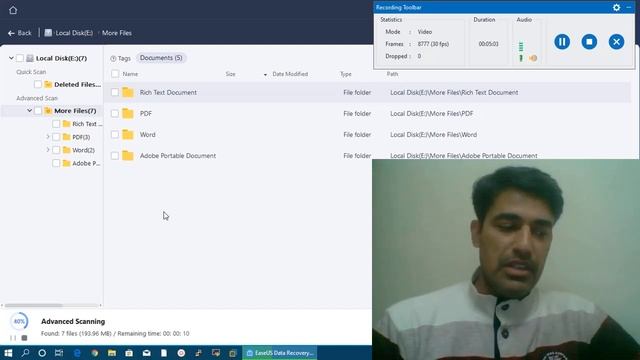Image resolution: width=640 pixels, height=360 pixels.
Task: Expand the PDF(3) tree node
Action: 47,137
